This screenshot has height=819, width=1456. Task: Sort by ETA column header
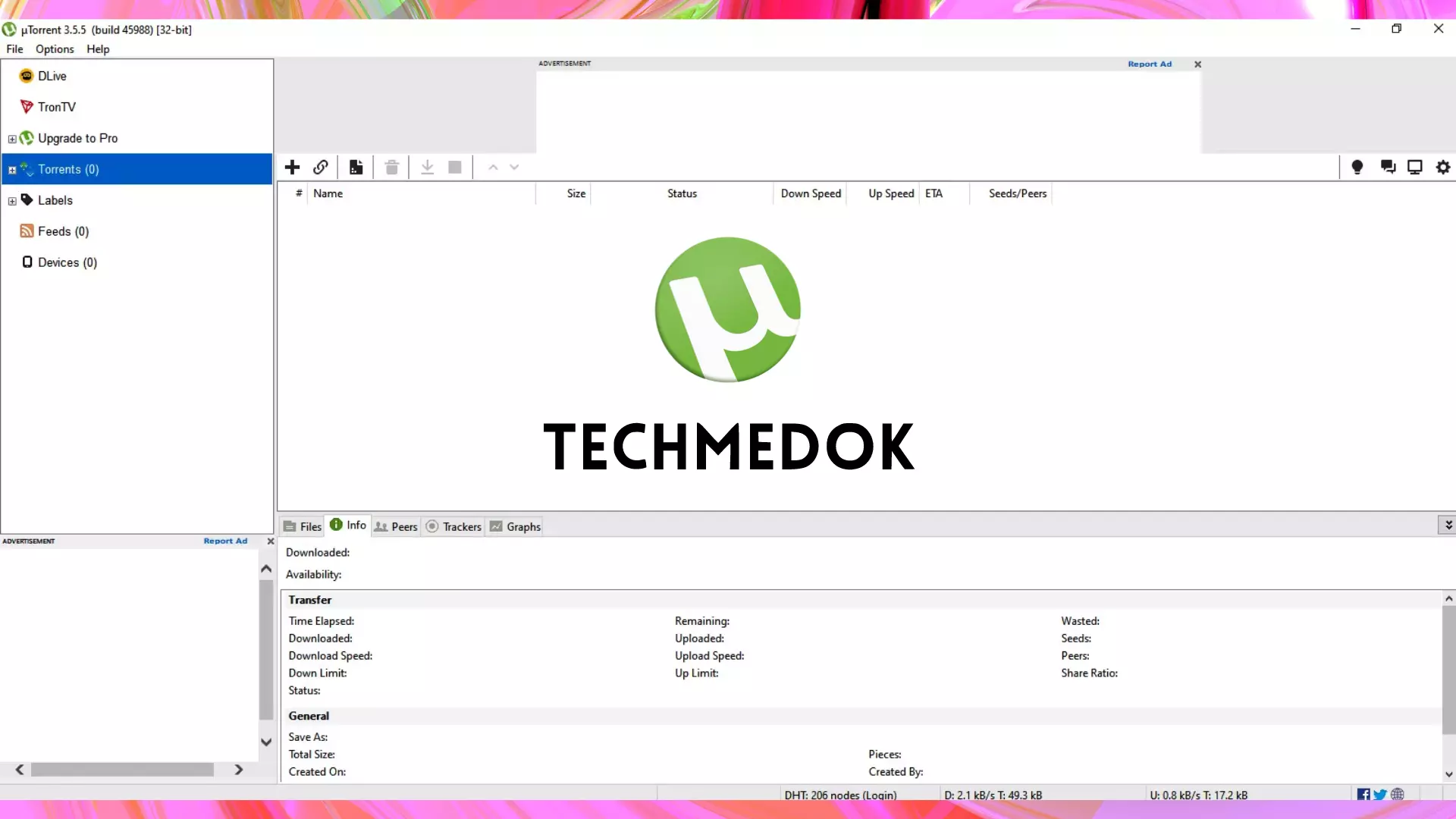tap(944, 193)
